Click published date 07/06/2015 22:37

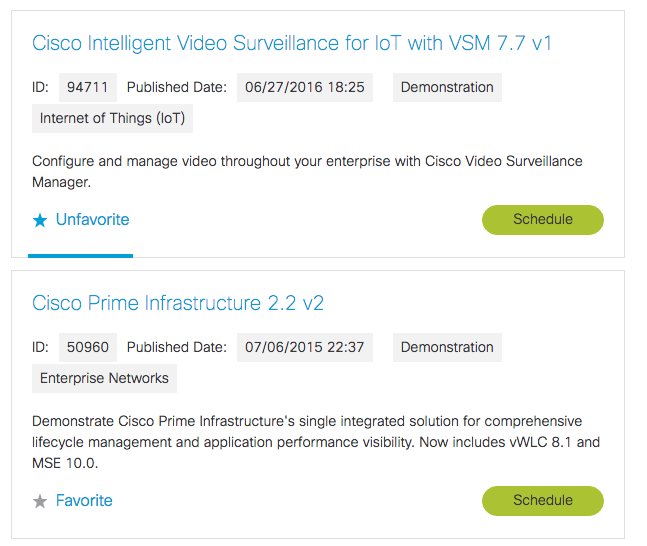(x=305, y=348)
